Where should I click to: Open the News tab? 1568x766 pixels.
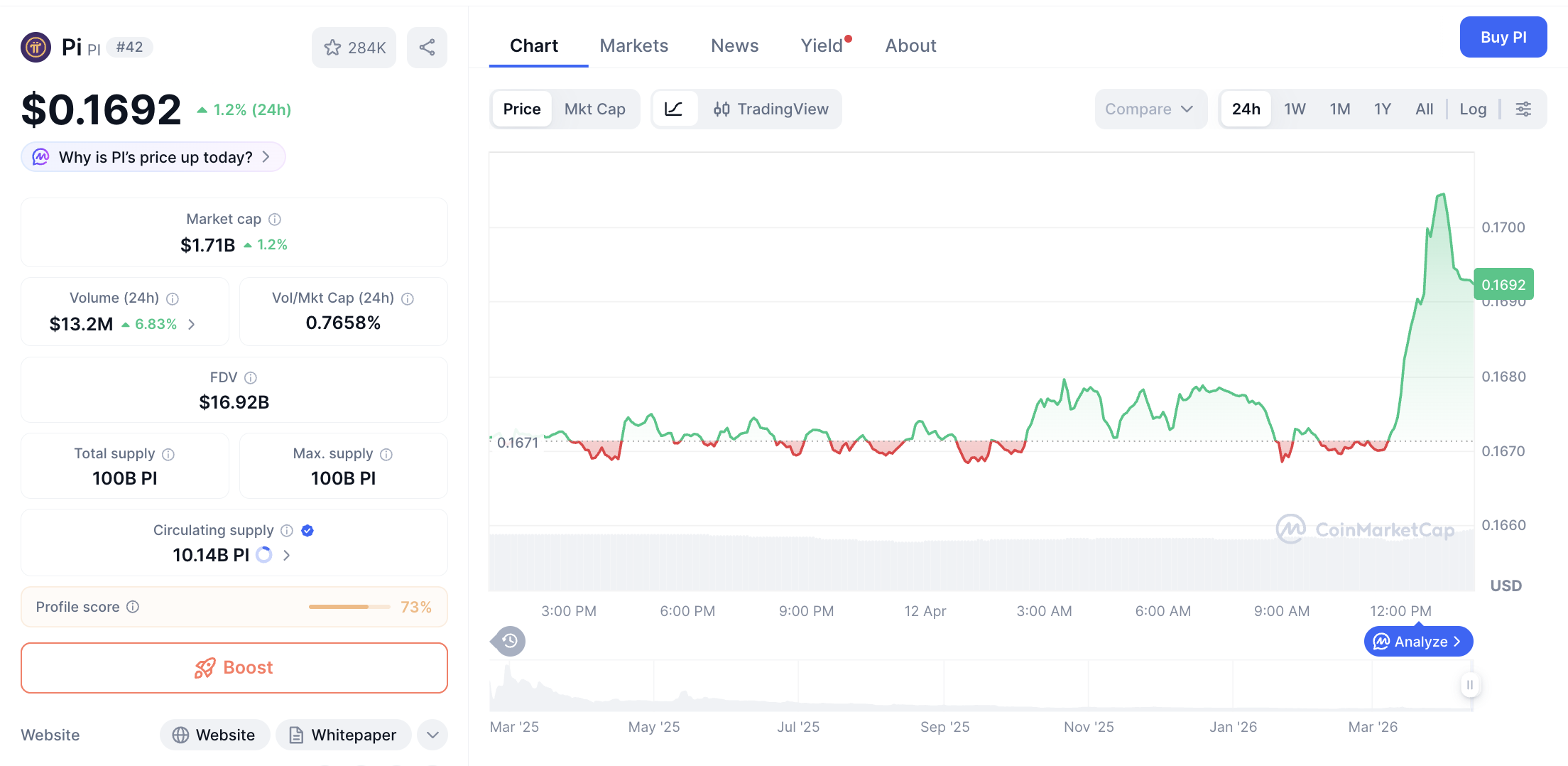[734, 45]
